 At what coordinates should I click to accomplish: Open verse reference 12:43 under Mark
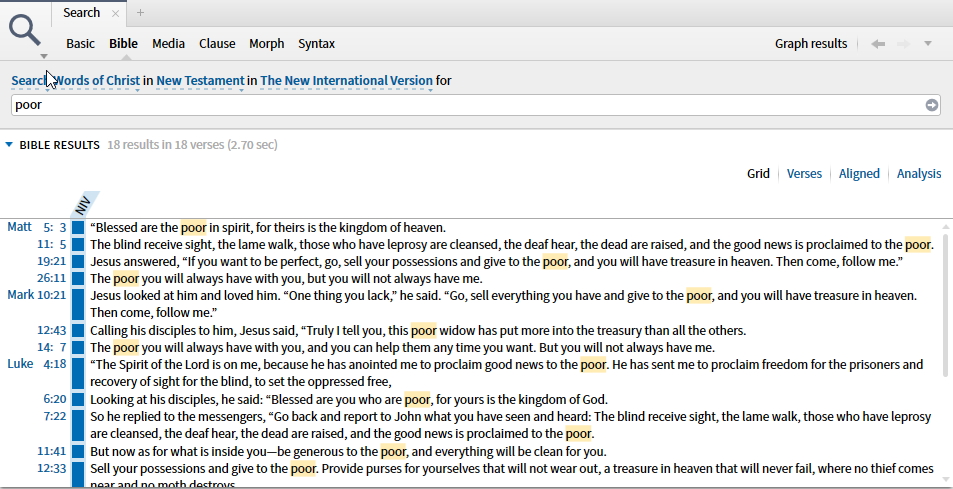(52, 330)
